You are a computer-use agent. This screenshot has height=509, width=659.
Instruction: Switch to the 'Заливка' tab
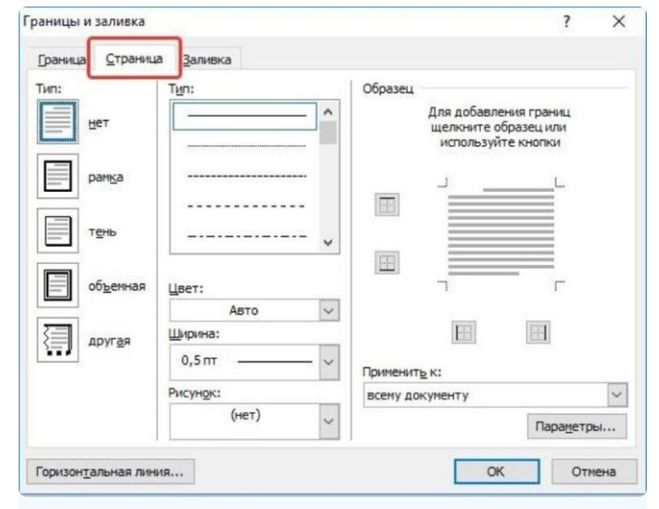[x=208, y=61]
